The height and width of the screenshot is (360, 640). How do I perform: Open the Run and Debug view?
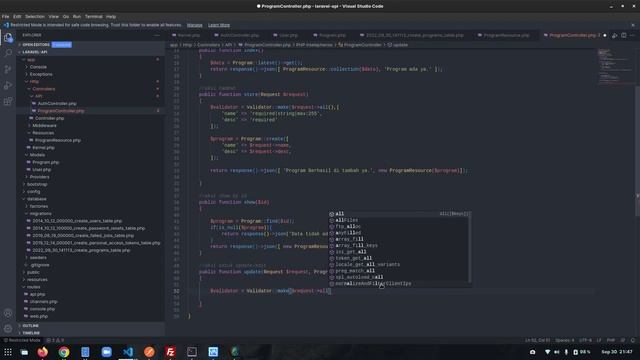8,85
